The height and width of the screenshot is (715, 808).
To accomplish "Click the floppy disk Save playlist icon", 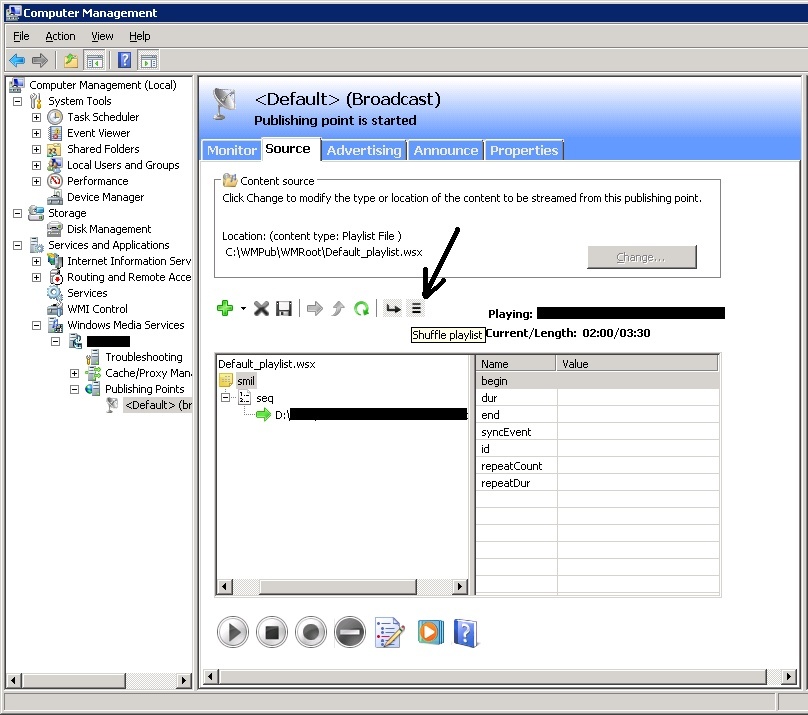I will [284, 309].
